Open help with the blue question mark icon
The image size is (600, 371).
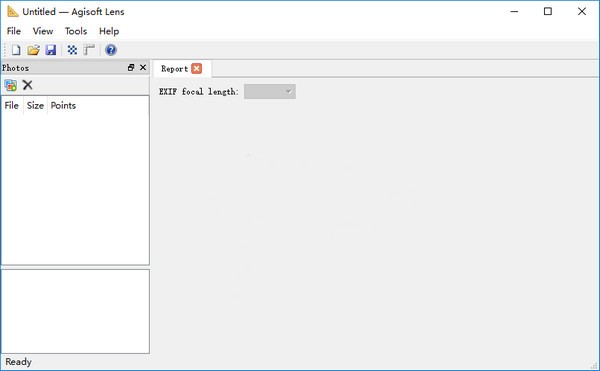click(x=111, y=50)
